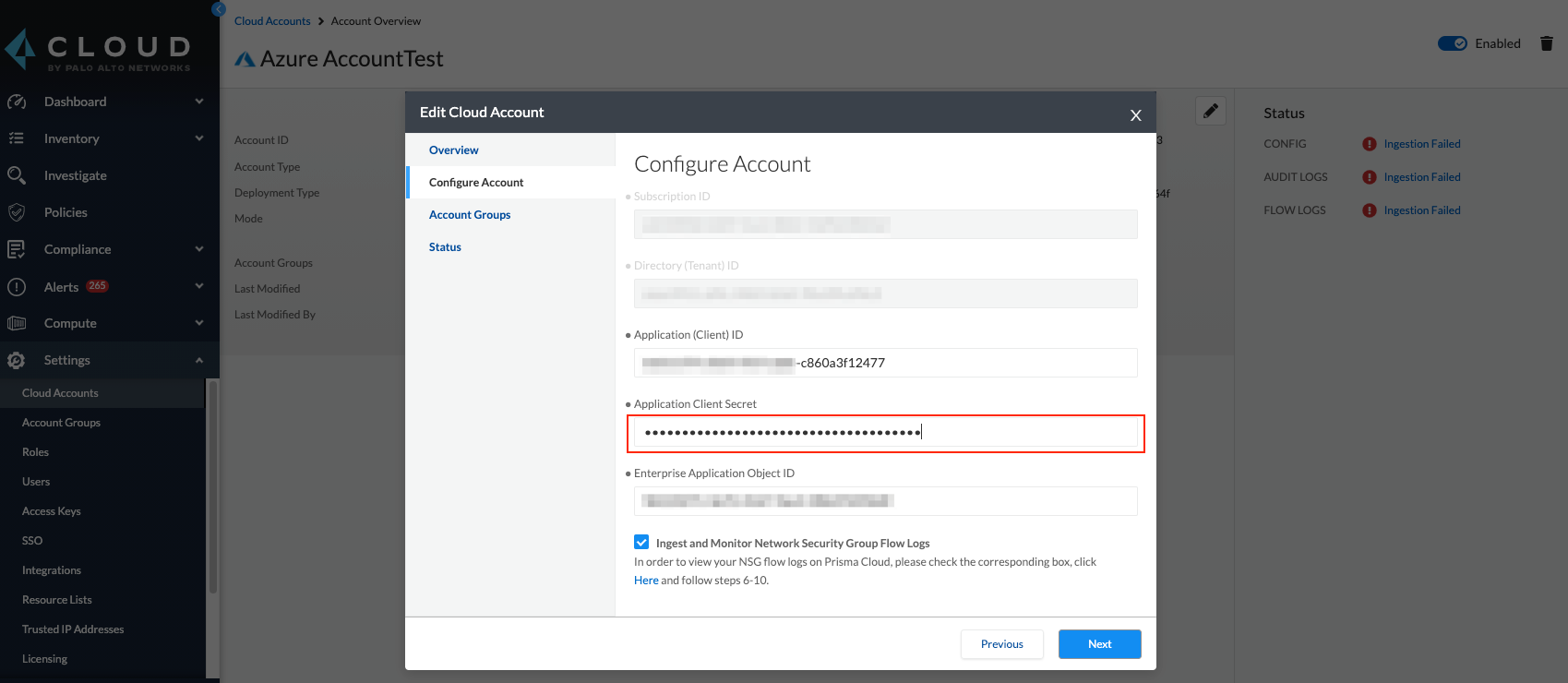Expand the Compliance menu chevron
1568x683 pixels.
coord(199,249)
